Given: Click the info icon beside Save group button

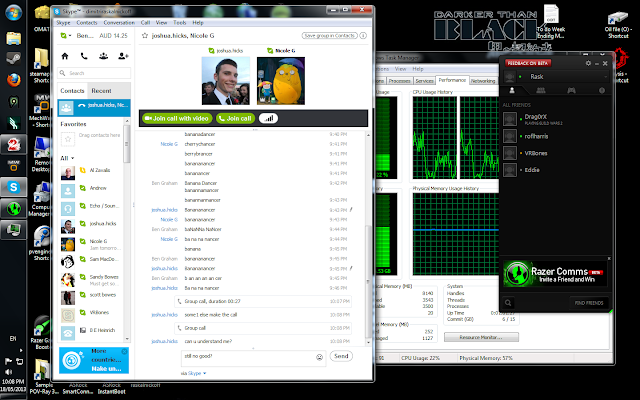Looking at the screenshot, I should pyautogui.click(x=363, y=36).
